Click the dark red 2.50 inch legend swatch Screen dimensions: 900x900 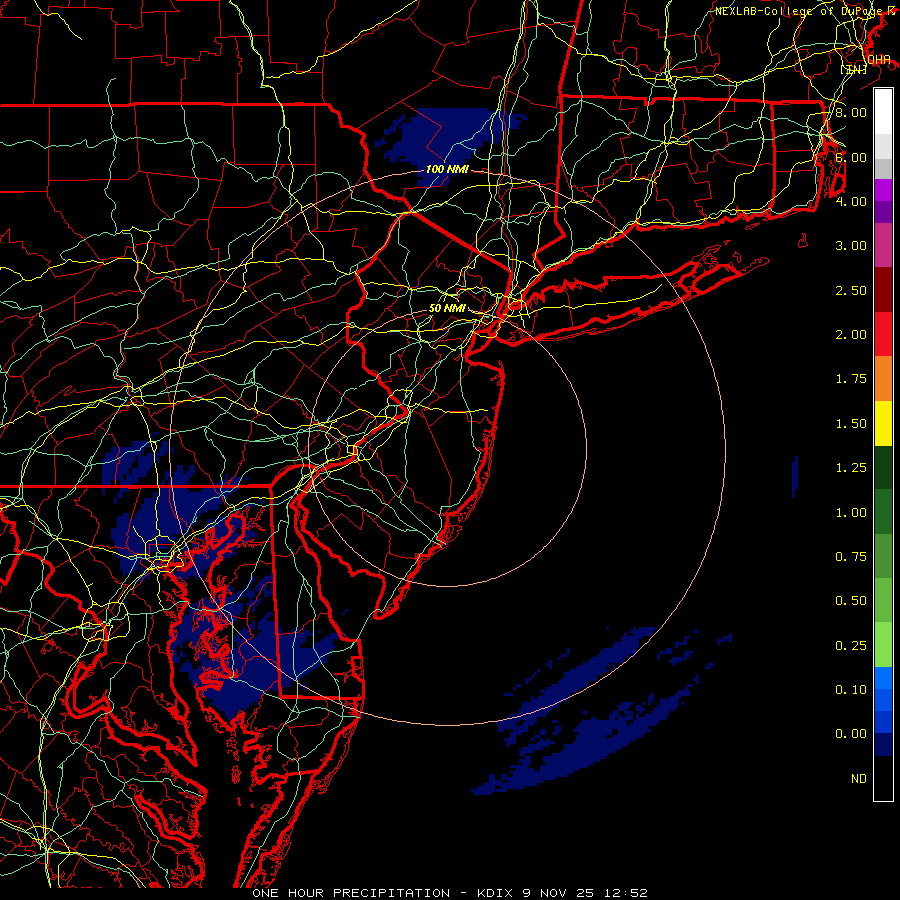pyautogui.click(x=883, y=290)
